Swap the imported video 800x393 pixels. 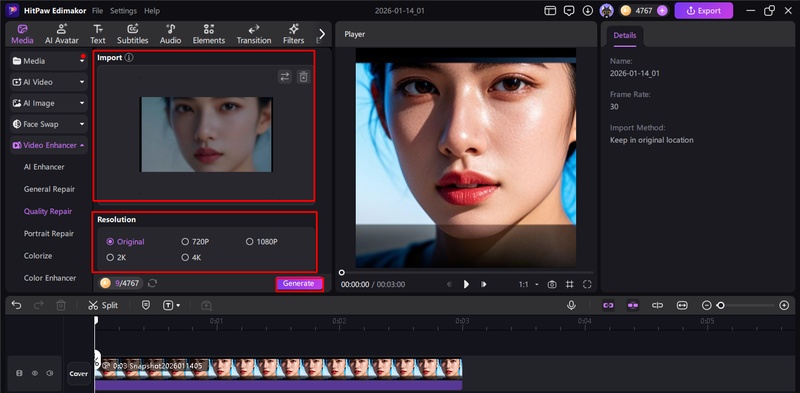[285, 77]
